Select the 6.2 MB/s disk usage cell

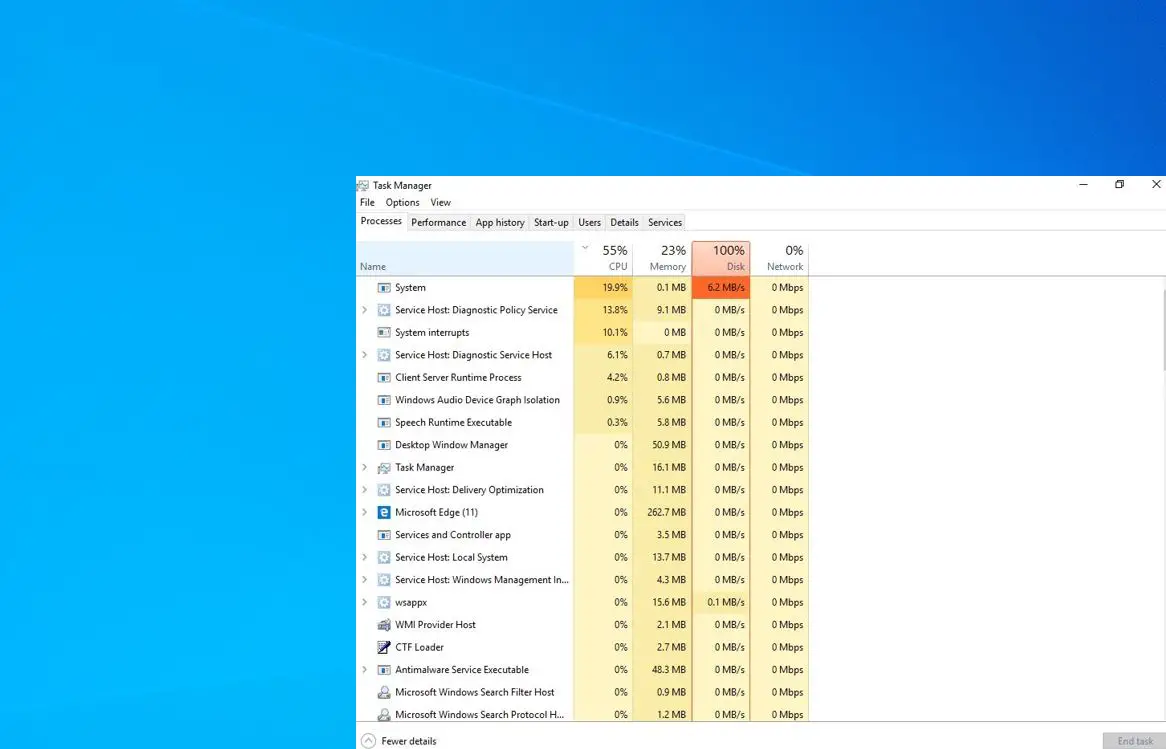point(721,288)
